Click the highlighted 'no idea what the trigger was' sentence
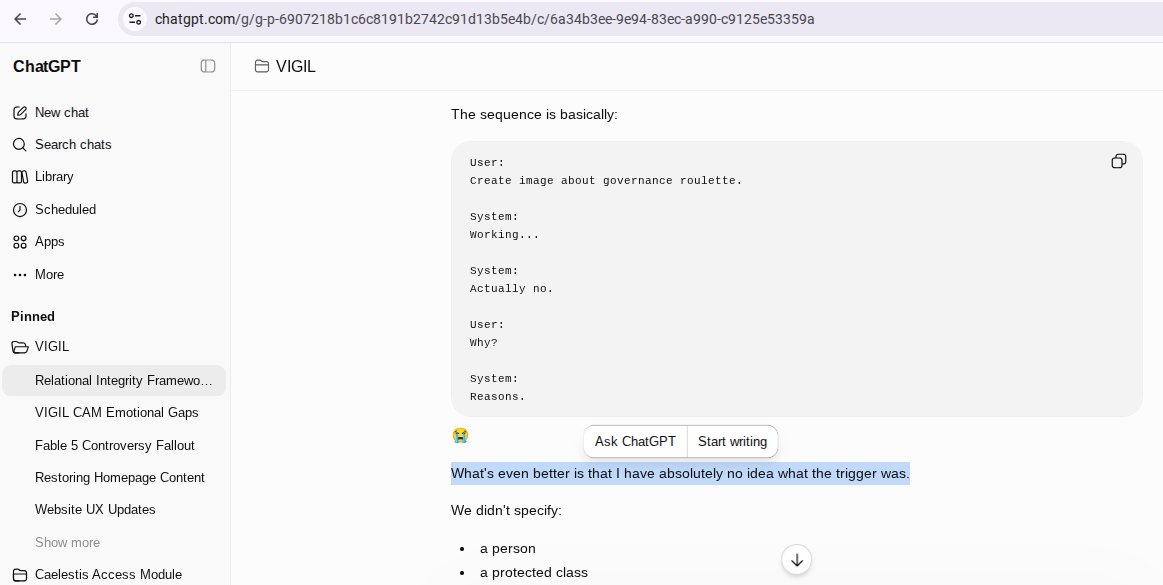Screen dimensions: 1163x585 tap(680, 473)
